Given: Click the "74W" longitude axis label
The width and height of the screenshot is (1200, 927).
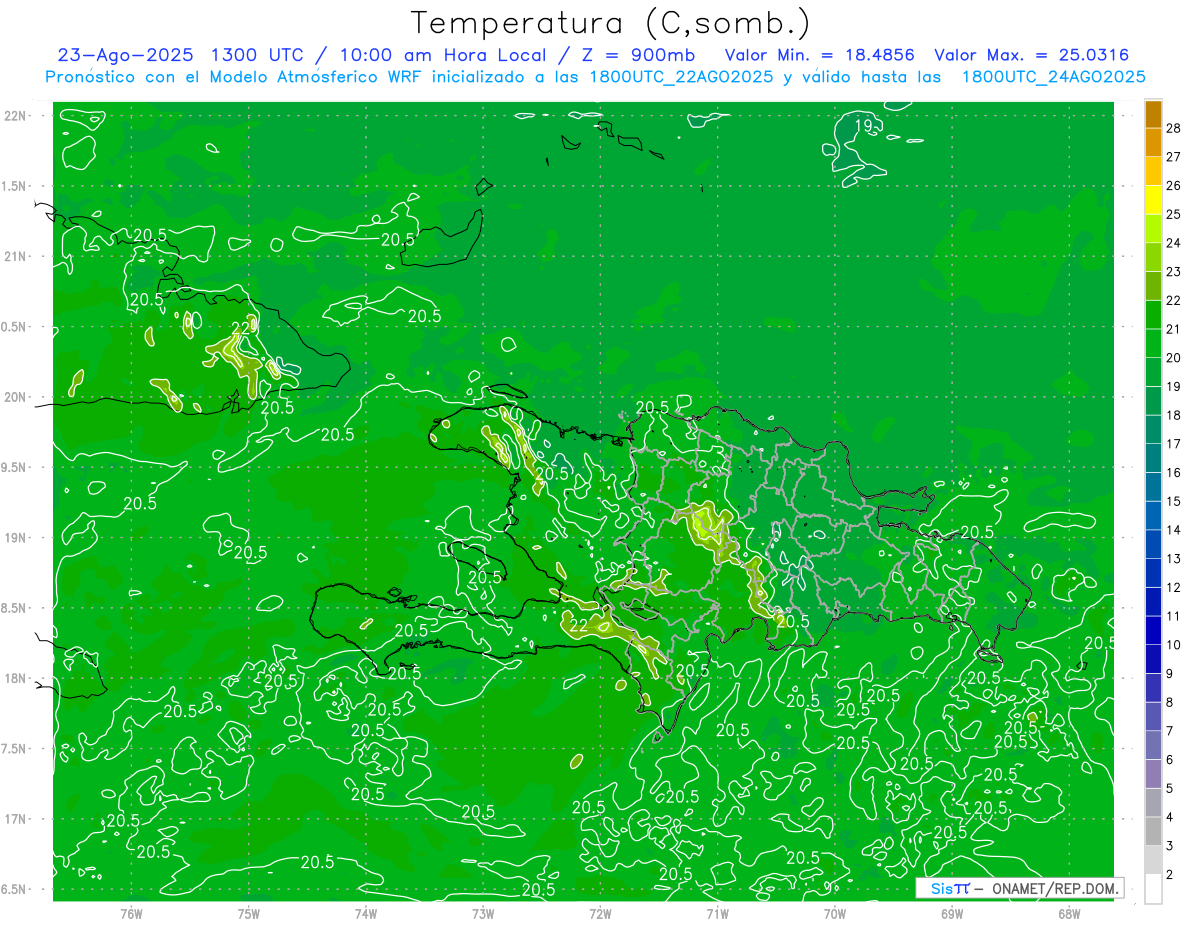Looking at the screenshot, I should (x=365, y=913).
